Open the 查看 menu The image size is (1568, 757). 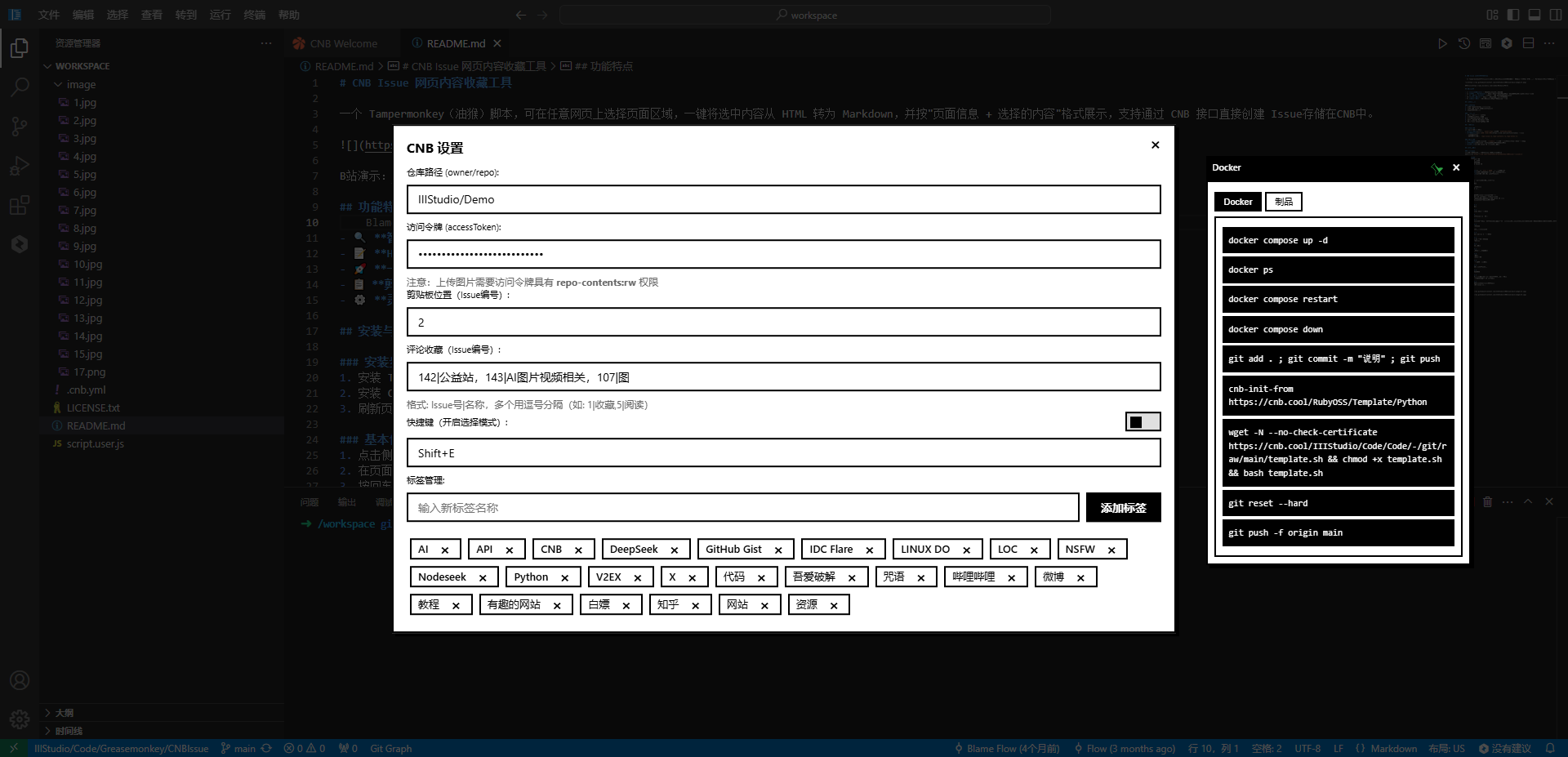pos(152,15)
